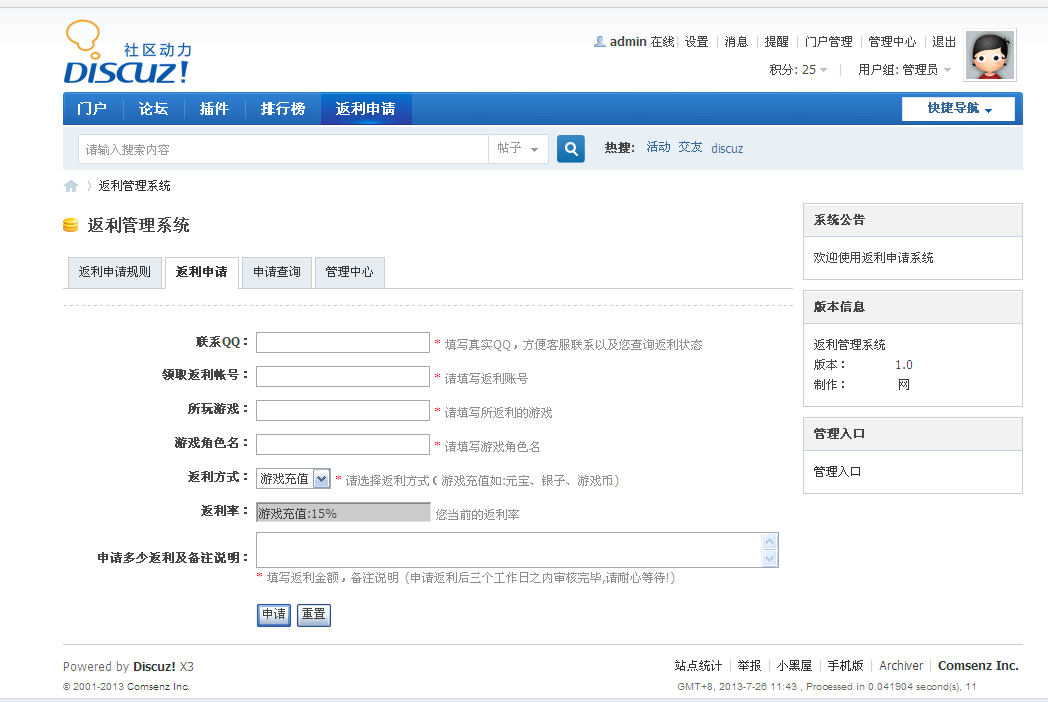Image resolution: width=1048 pixels, height=702 pixels.
Task: Click the 申请 submit button
Action: point(273,615)
